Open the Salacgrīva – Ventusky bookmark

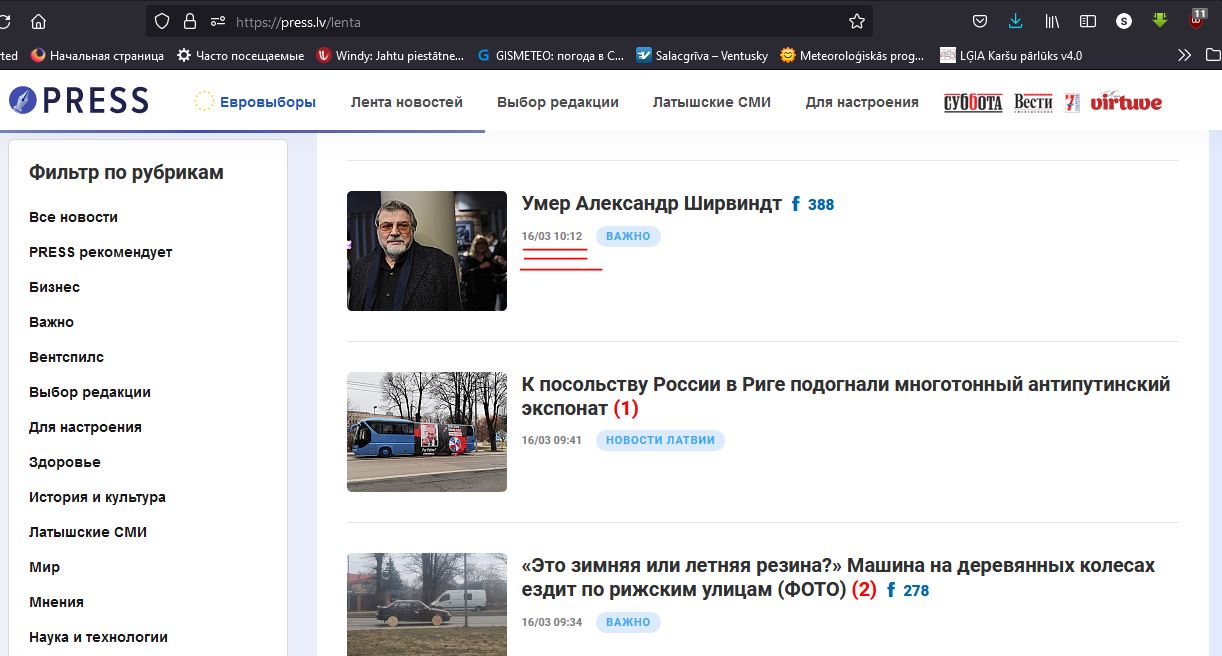[x=702, y=56]
